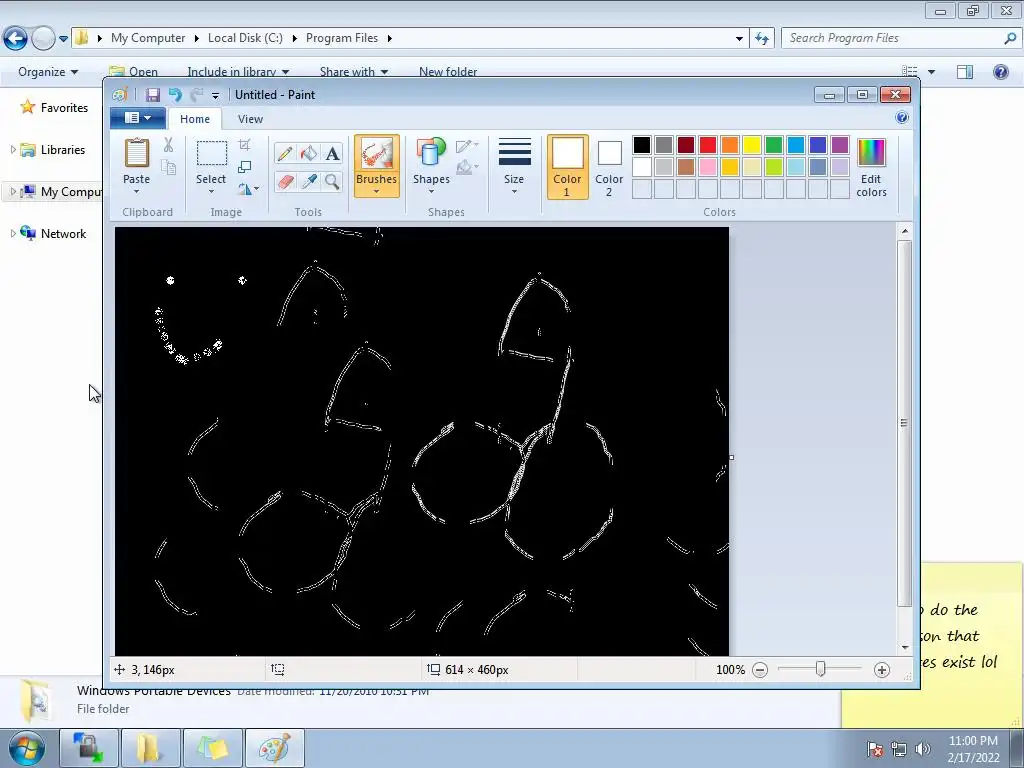Open the Customize Quick Access Toolbar dropdown

click(x=216, y=95)
